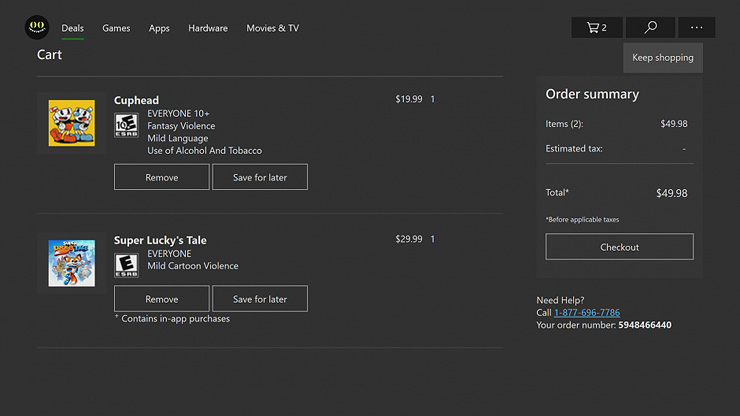Navigate to Movies & TV tab

[272, 28]
